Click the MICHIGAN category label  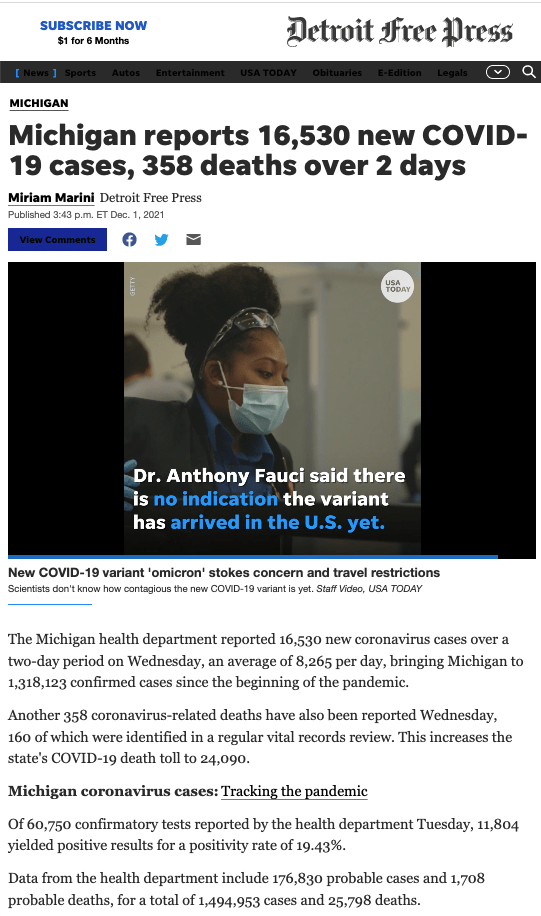pyautogui.click(x=39, y=103)
